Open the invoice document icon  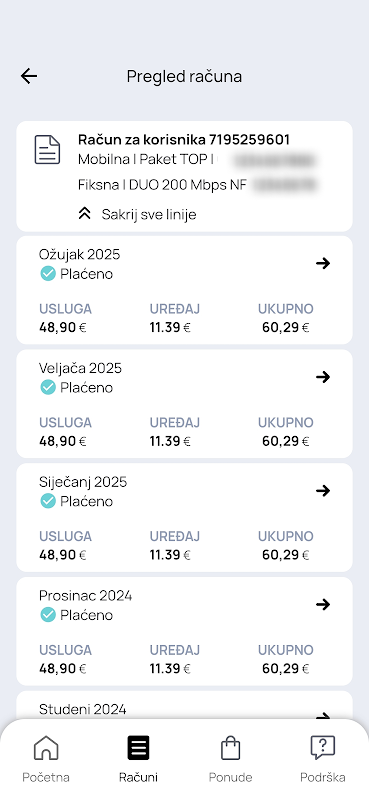(x=47, y=150)
